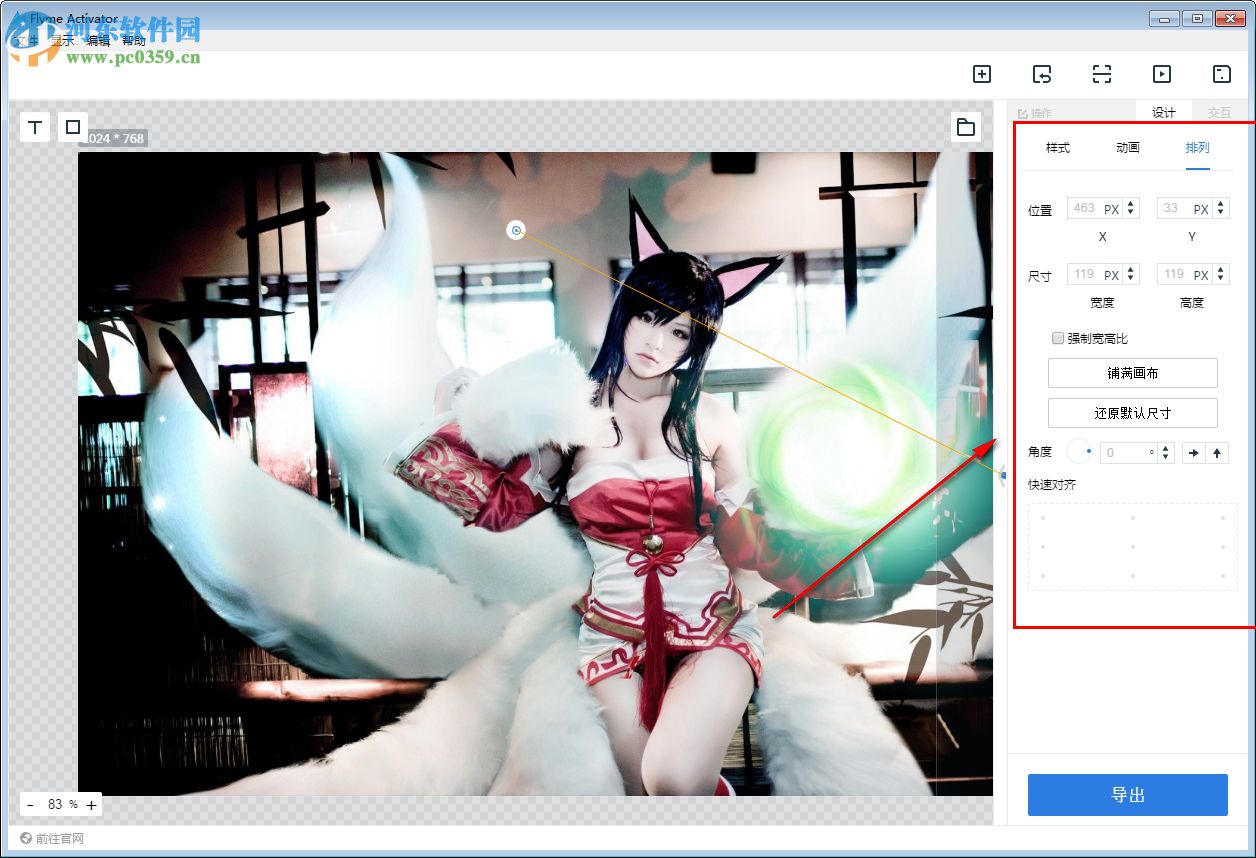This screenshot has width=1256, height=858.
Task: Decrease Y position with down stepper arrow
Action: 1220,213
